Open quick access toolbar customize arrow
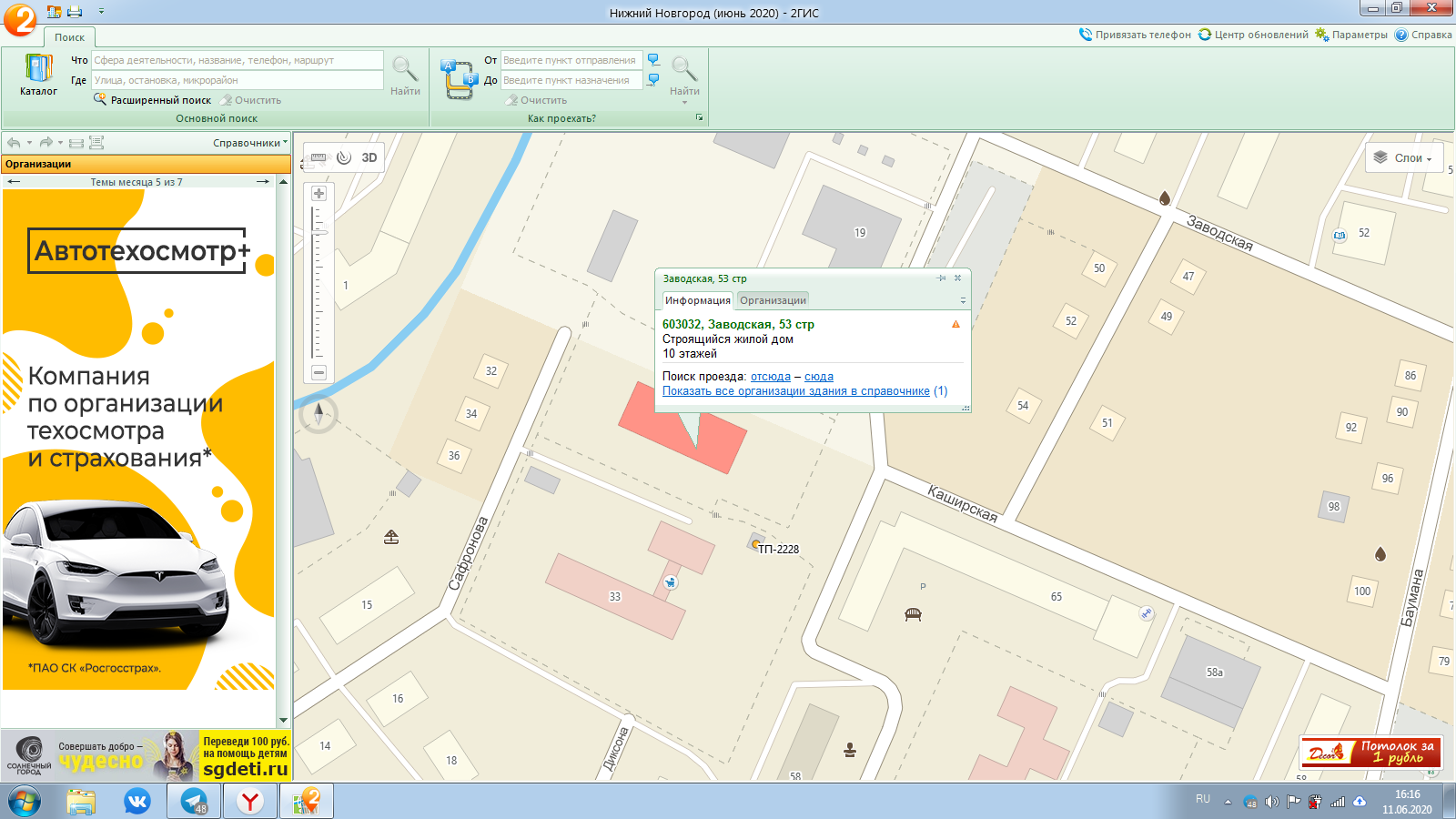Screen dimensions: 1456x819 tap(101, 11)
